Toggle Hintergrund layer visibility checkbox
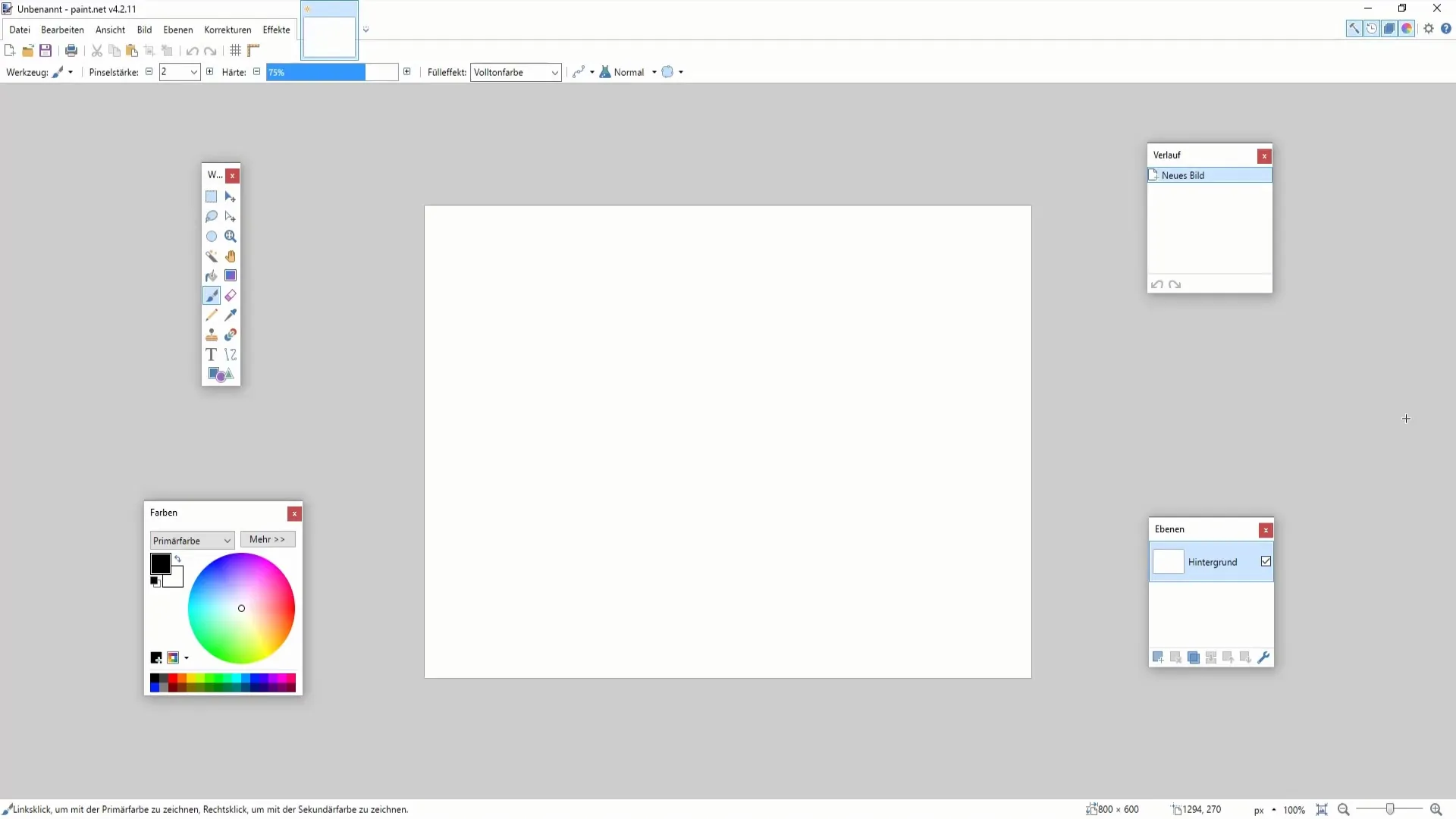 (x=1266, y=561)
